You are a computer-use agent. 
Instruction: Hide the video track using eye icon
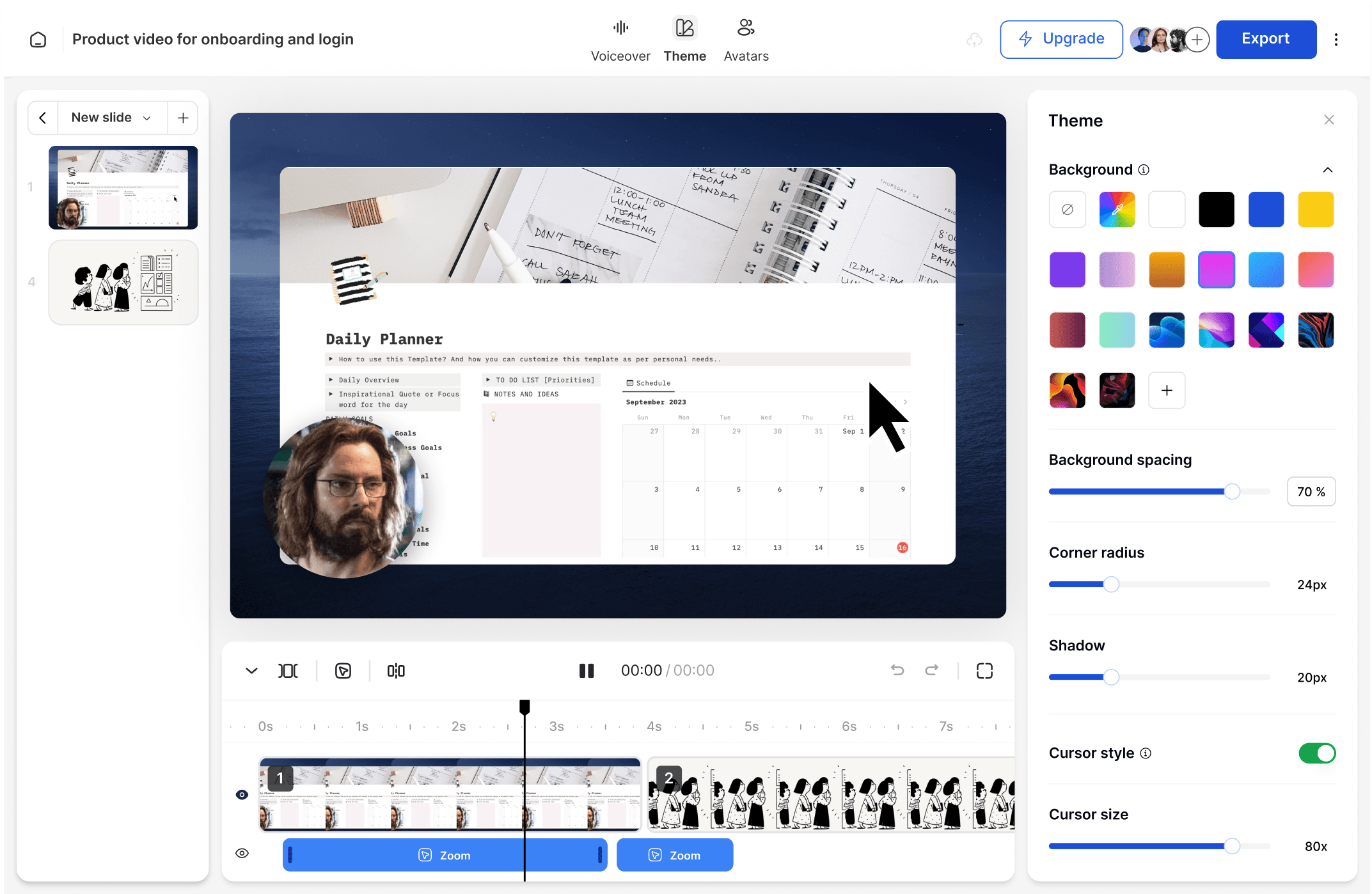[x=242, y=794]
